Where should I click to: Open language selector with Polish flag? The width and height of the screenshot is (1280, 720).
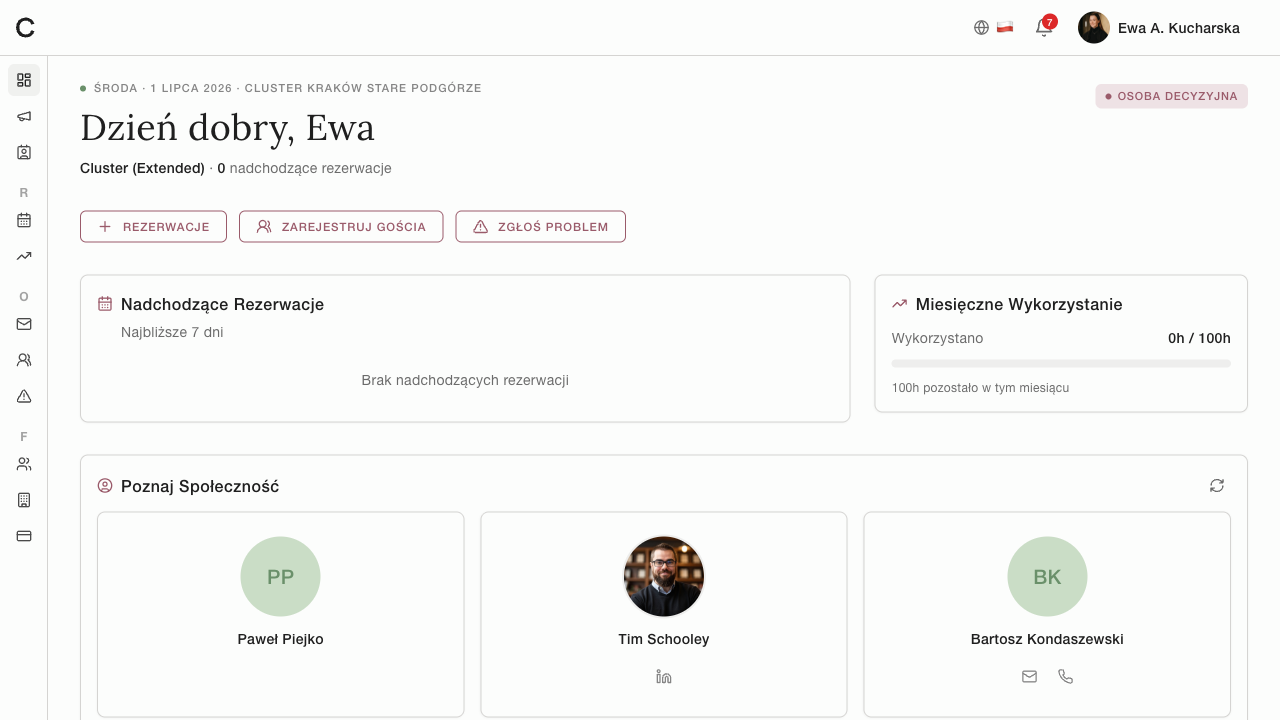pos(994,28)
